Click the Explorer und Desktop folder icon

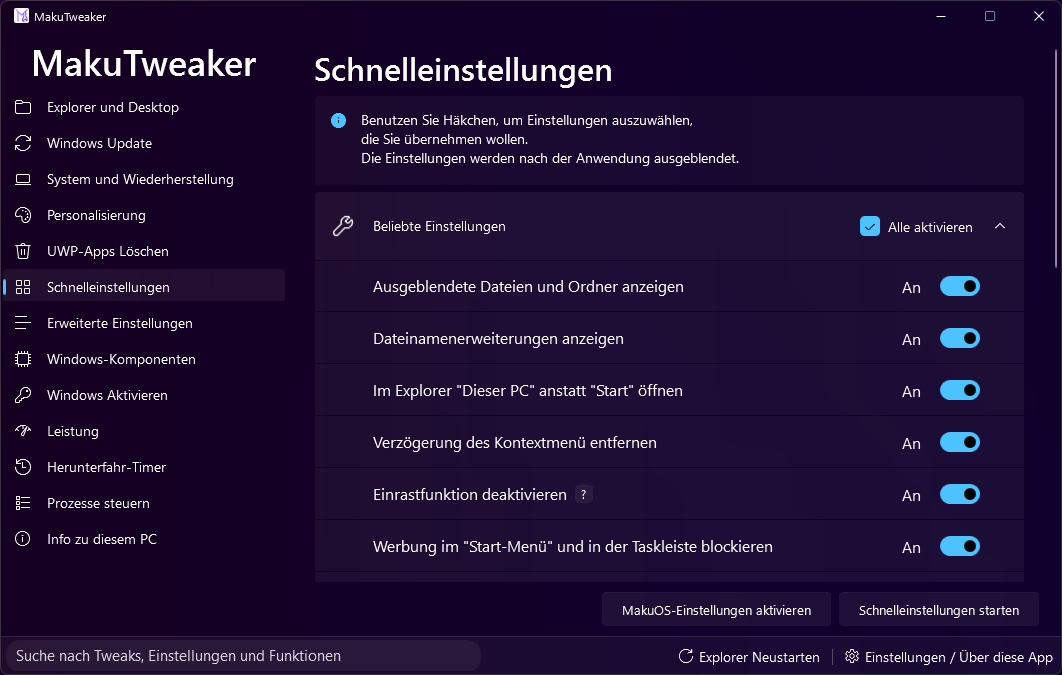coord(23,107)
